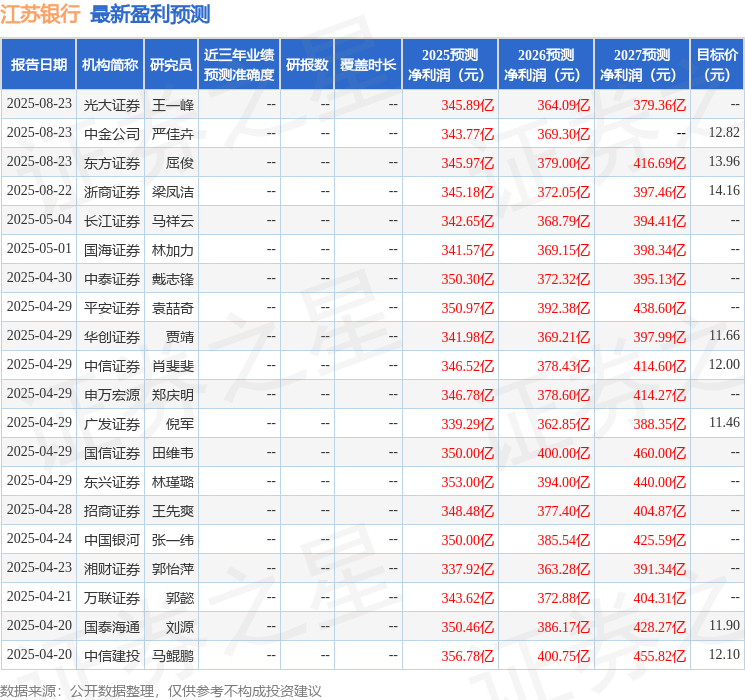Image resolution: width=745 pixels, height=700 pixels.
Task: Click institution name 招商证券
Action: [x=112, y=510]
